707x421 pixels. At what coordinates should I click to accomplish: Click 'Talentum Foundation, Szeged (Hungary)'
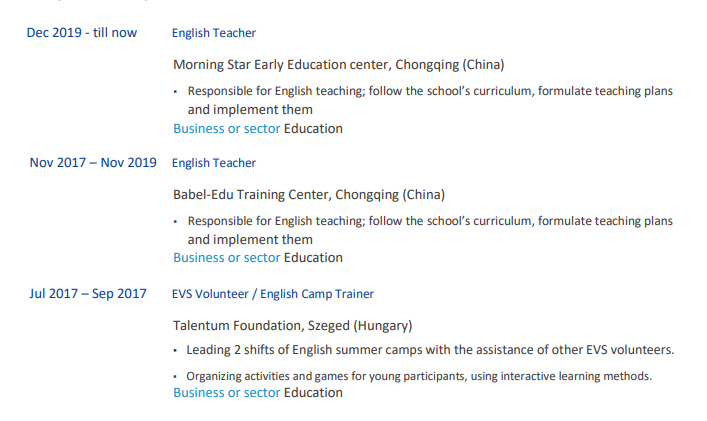(x=293, y=325)
